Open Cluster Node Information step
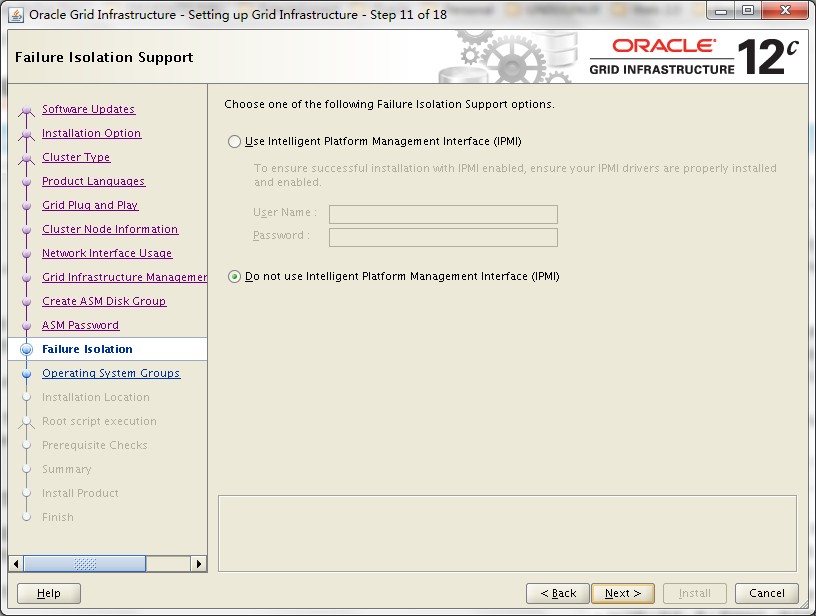 tap(110, 229)
